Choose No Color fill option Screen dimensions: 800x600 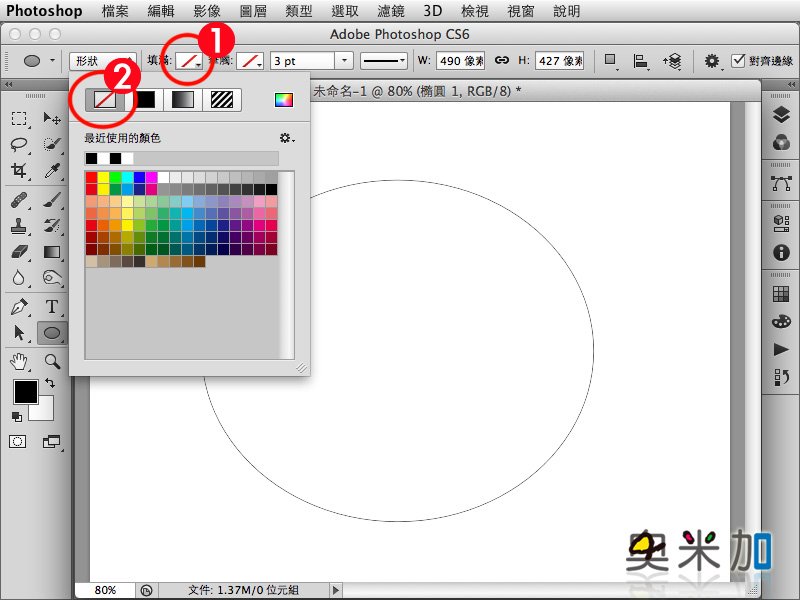click(105, 99)
